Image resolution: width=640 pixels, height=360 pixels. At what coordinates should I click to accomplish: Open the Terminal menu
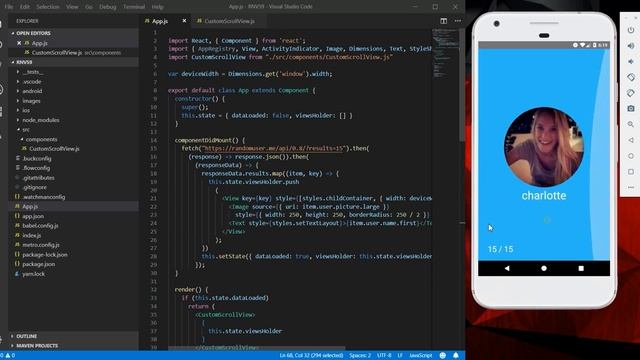coord(134,7)
